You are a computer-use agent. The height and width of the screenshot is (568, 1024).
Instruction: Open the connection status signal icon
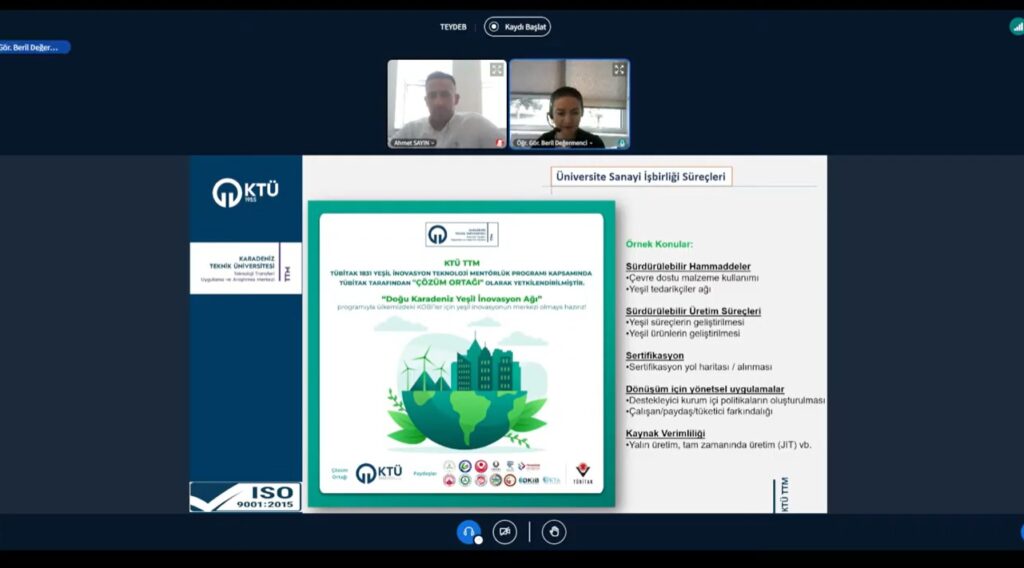click(x=1017, y=27)
